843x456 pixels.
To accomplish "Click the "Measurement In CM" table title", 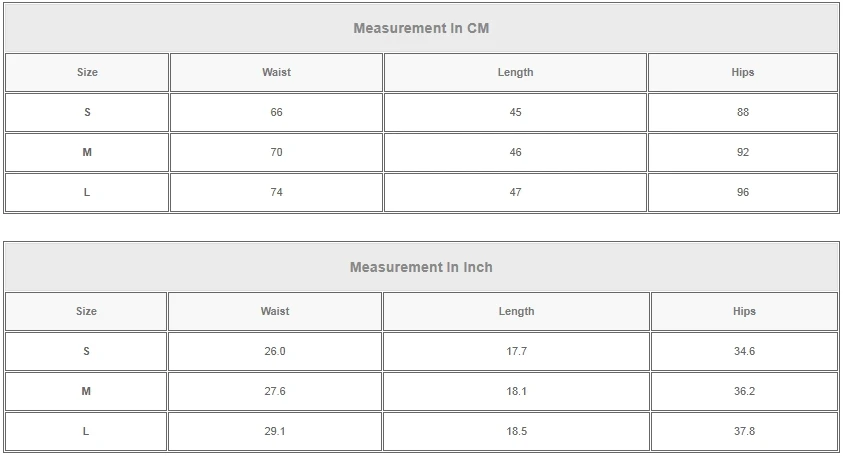I will tap(421, 28).
